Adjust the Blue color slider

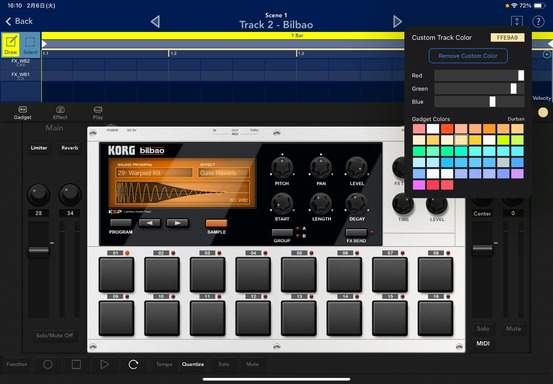479,102
